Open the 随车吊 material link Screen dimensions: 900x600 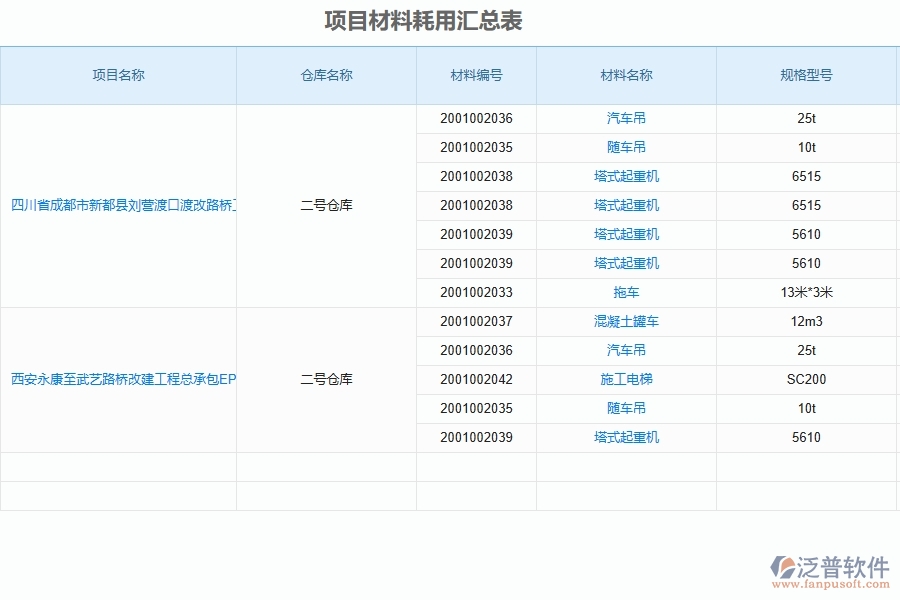tap(624, 147)
